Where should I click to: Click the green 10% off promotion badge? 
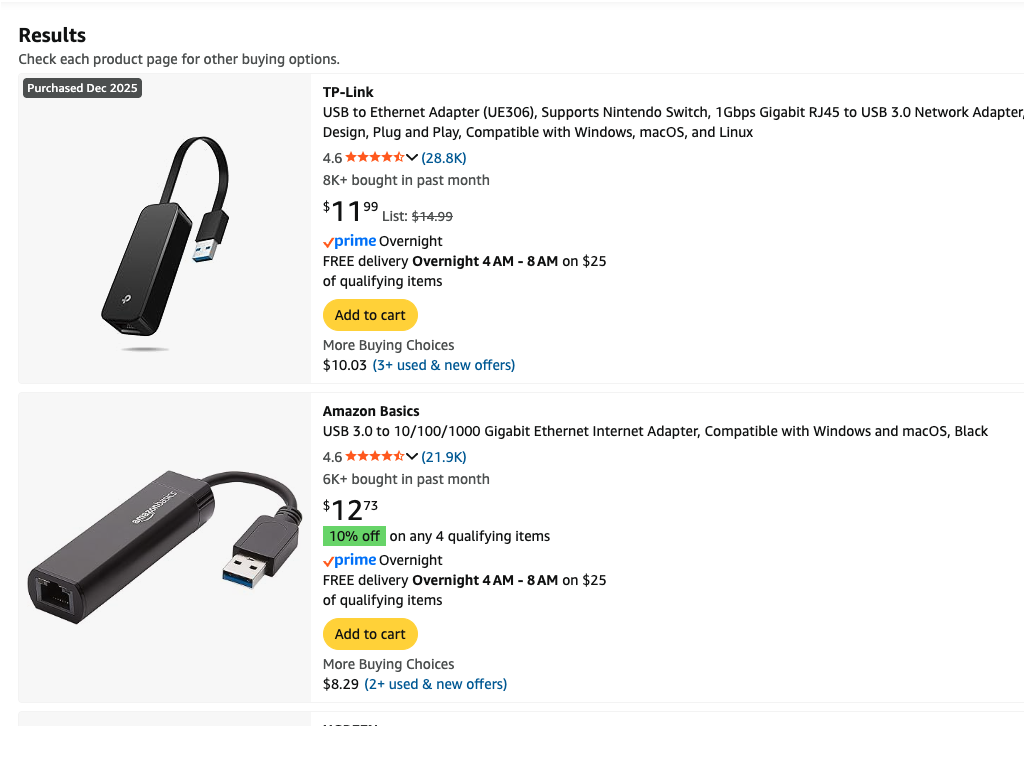tap(354, 536)
